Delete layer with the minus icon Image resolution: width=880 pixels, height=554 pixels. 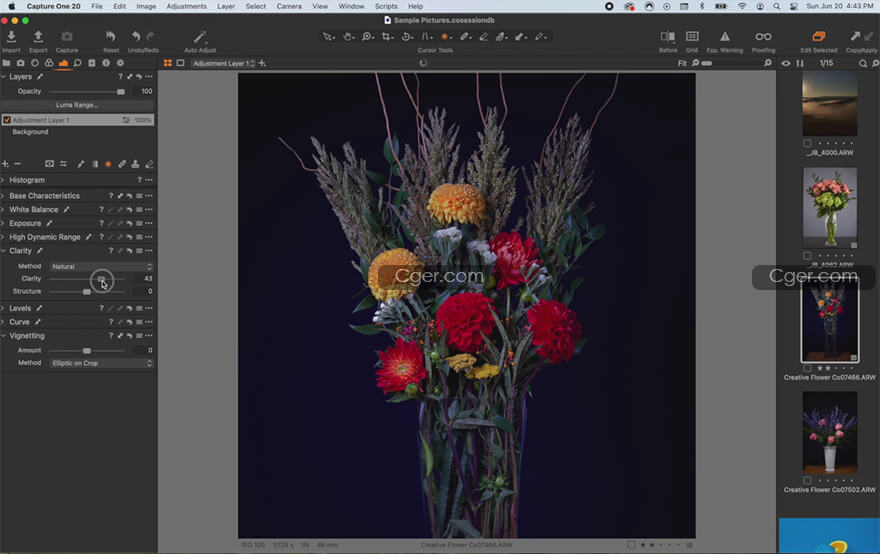tap(17, 164)
